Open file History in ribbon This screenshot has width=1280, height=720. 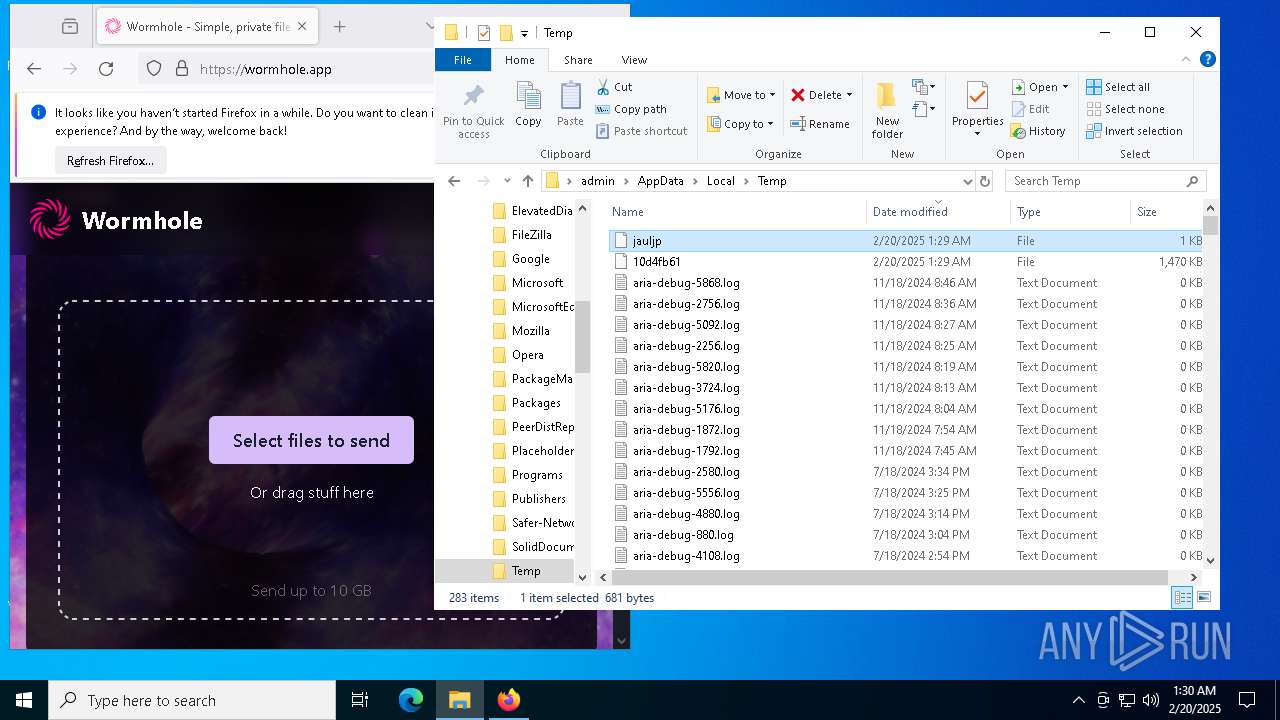coord(1038,131)
